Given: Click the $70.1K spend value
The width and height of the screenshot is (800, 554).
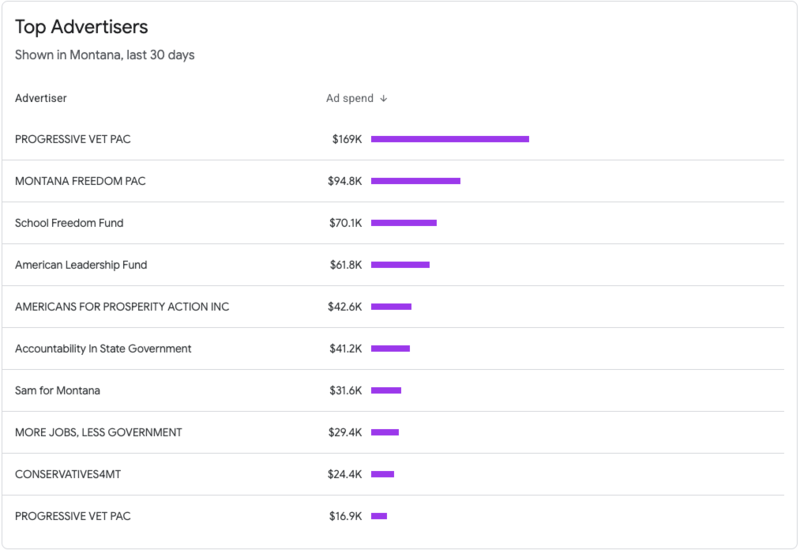Looking at the screenshot, I should [345, 223].
